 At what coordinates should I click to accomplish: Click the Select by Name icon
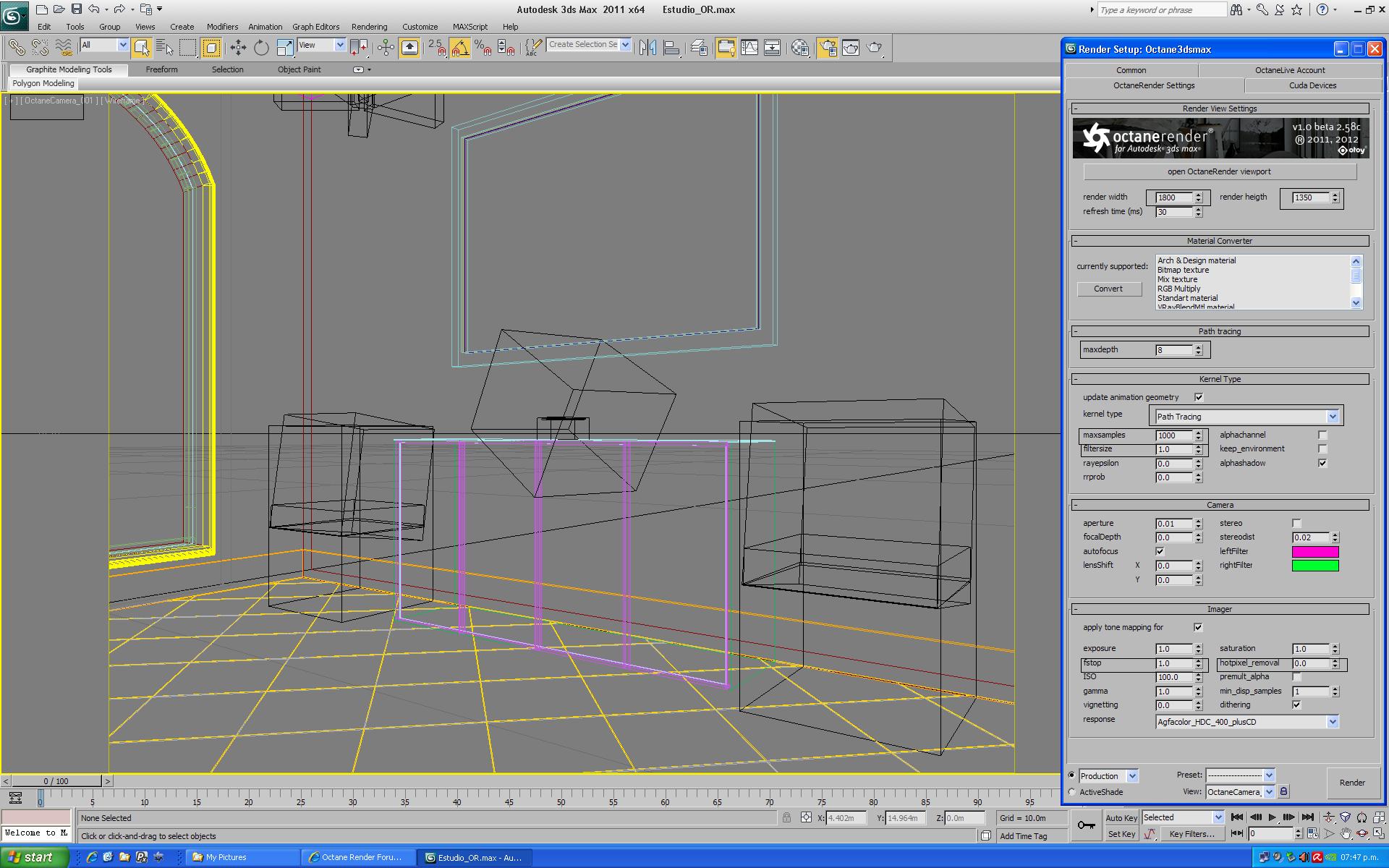pos(165,48)
